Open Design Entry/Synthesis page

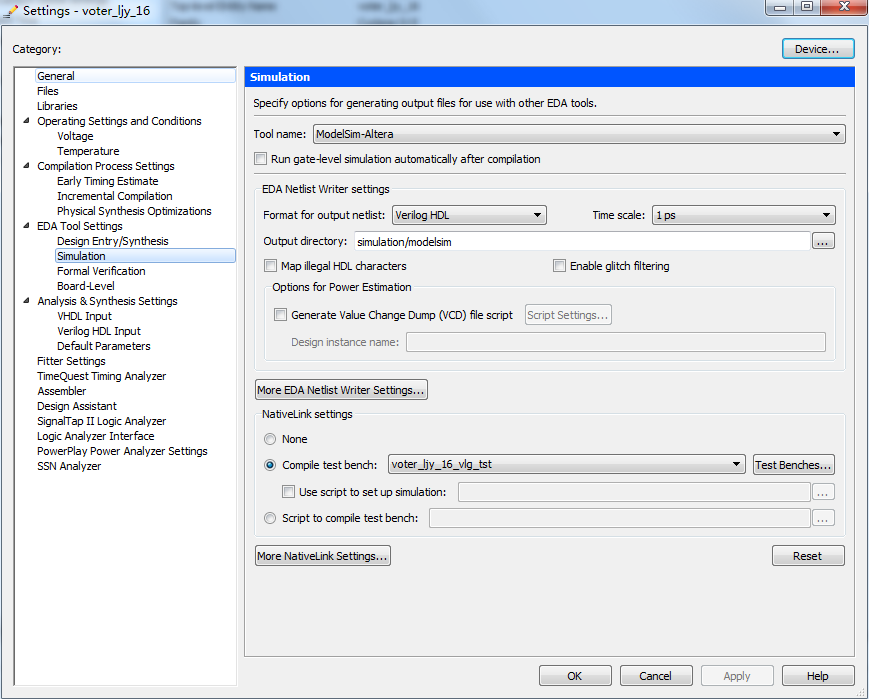click(113, 241)
